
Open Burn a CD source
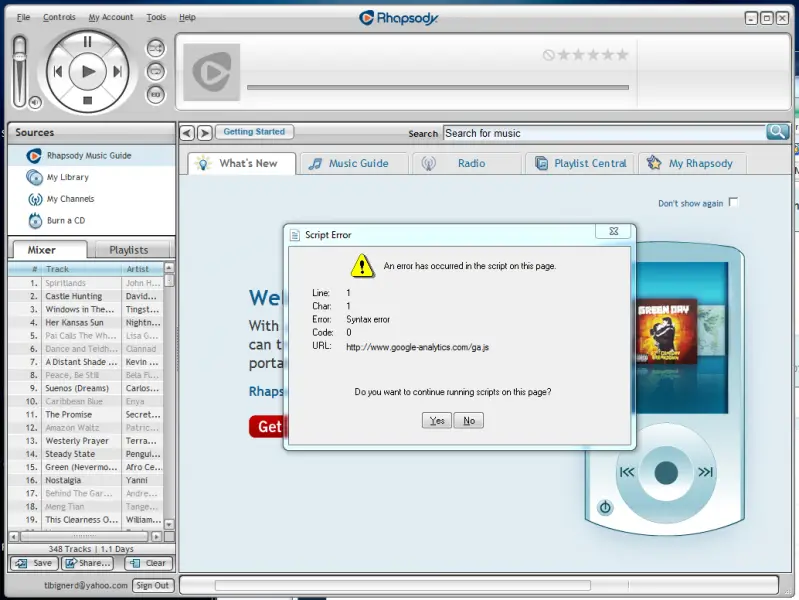click(92, 221)
